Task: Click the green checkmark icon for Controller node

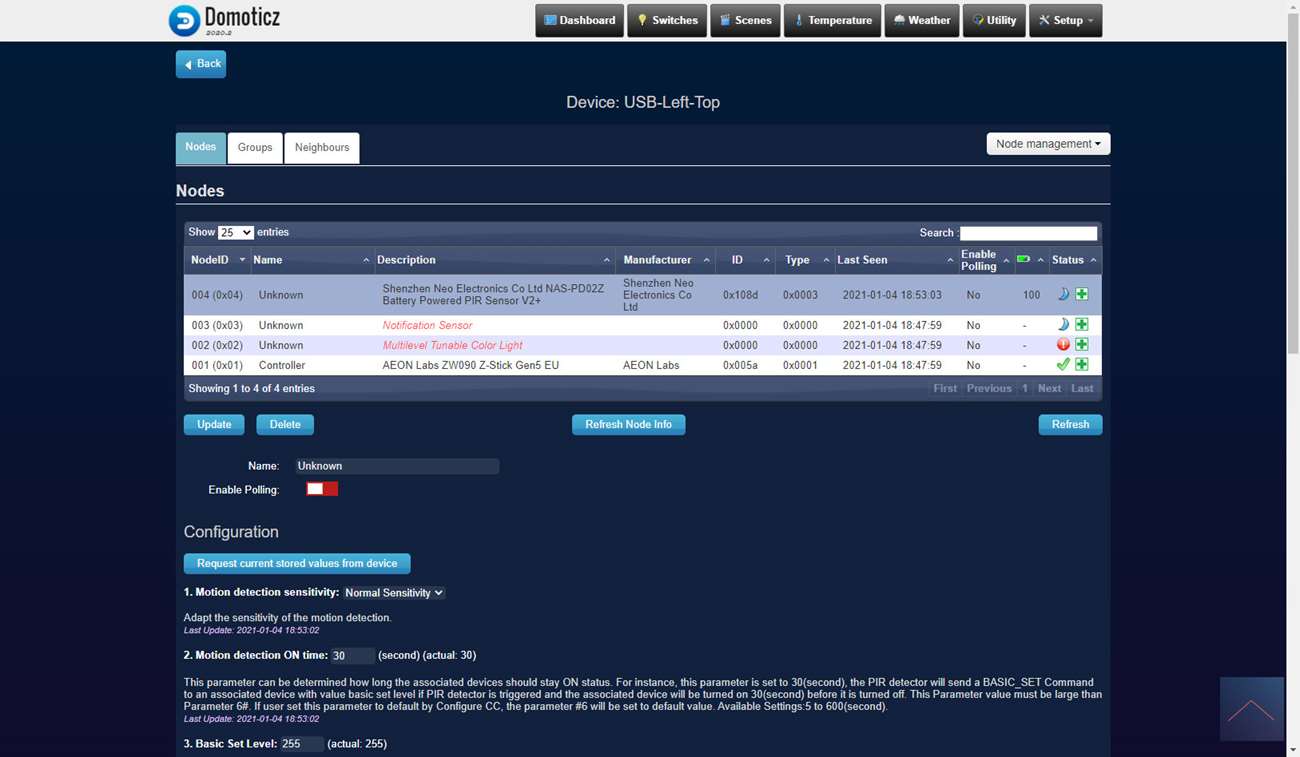Action: (x=1063, y=365)
